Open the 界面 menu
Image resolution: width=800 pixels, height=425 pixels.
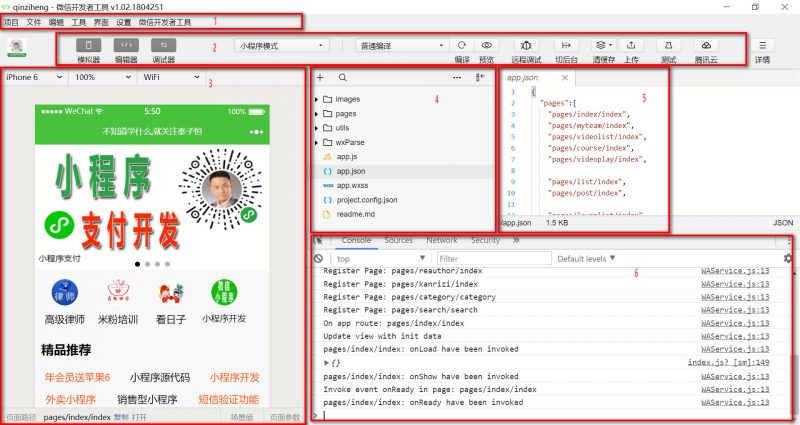click(x=101, y=22)
